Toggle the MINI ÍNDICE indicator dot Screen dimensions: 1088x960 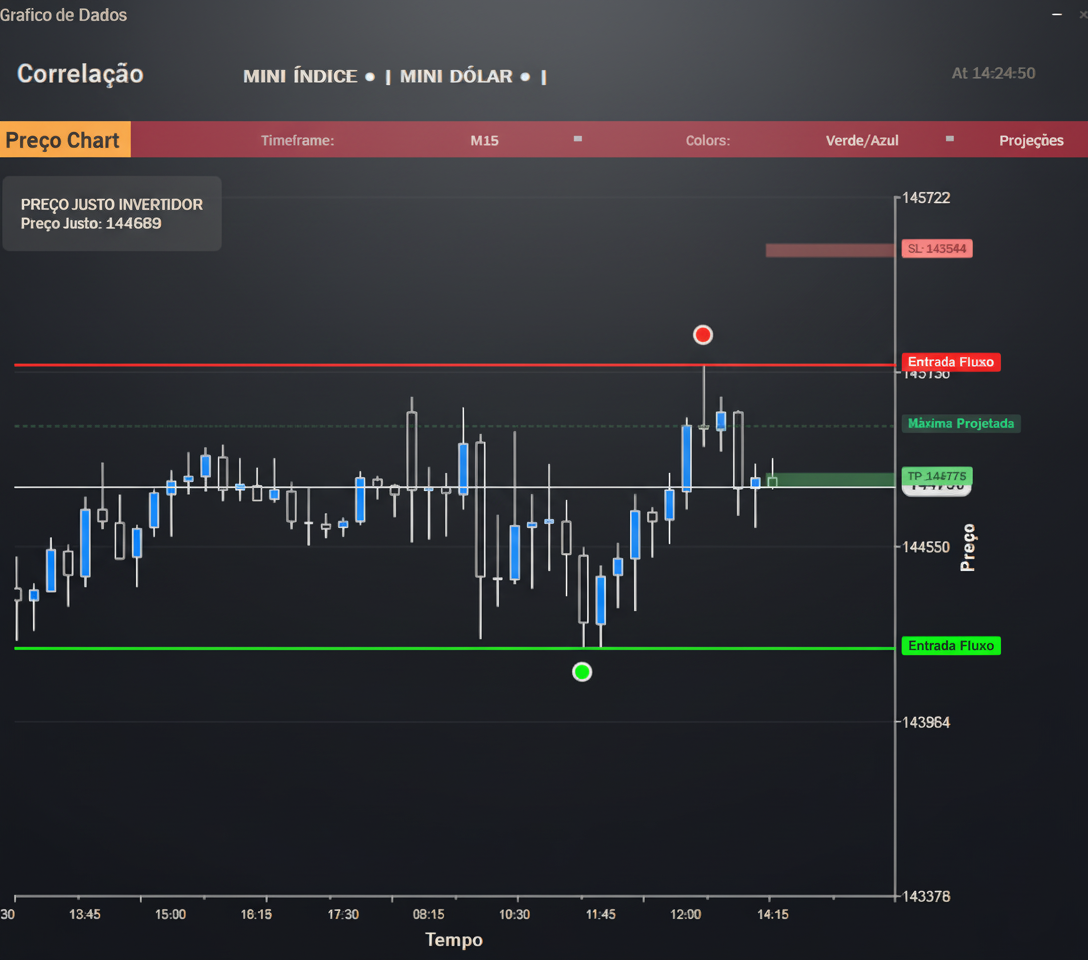(x=370, y=77)
